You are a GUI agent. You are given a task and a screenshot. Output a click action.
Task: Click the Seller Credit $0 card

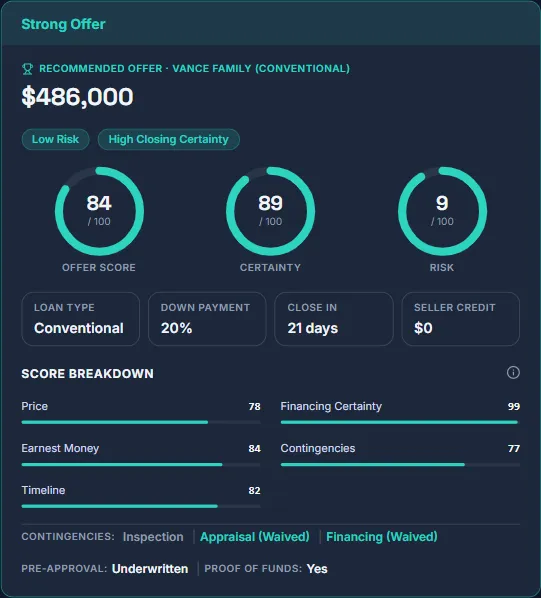tap(461, 319)
